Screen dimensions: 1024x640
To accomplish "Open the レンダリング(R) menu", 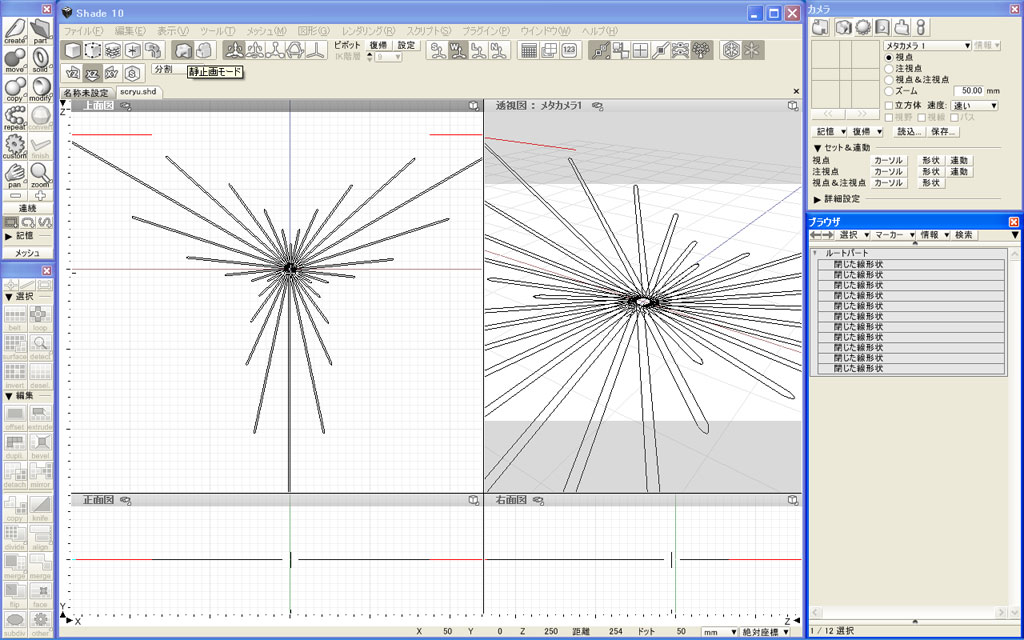I will 368,31.
